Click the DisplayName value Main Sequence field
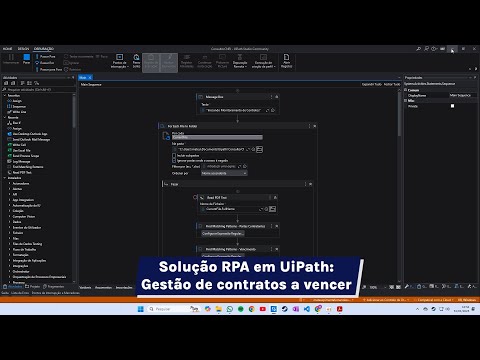 [462, 95]
